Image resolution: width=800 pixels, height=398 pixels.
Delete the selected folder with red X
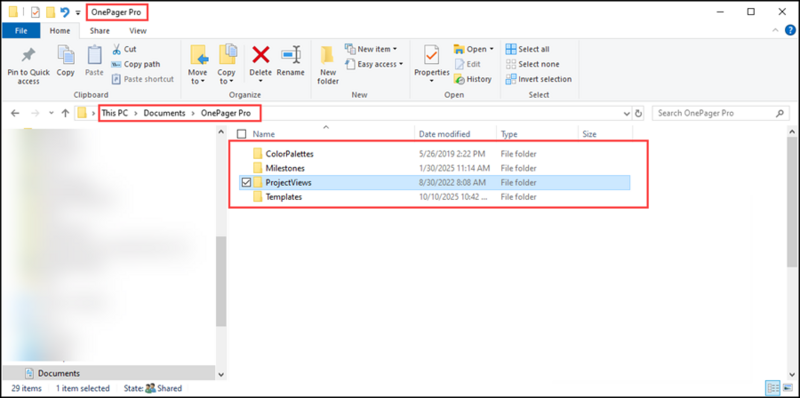coord(261,54)
